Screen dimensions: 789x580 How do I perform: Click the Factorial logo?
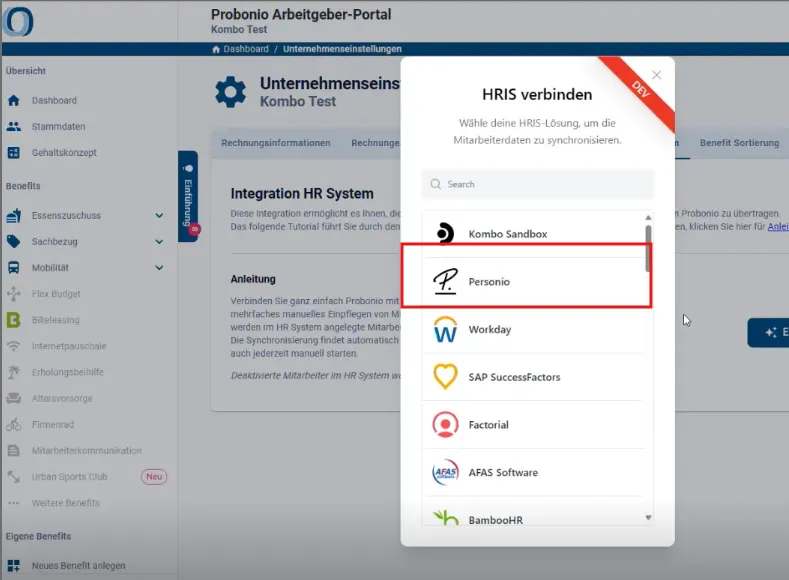click(445, 425)
